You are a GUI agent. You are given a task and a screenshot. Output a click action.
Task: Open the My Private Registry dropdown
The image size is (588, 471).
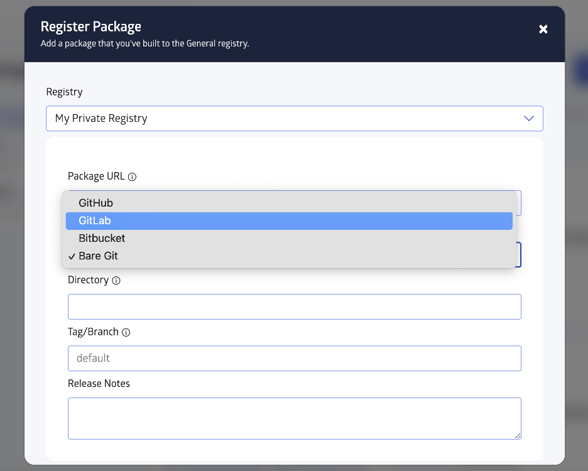tap(294, 118)
